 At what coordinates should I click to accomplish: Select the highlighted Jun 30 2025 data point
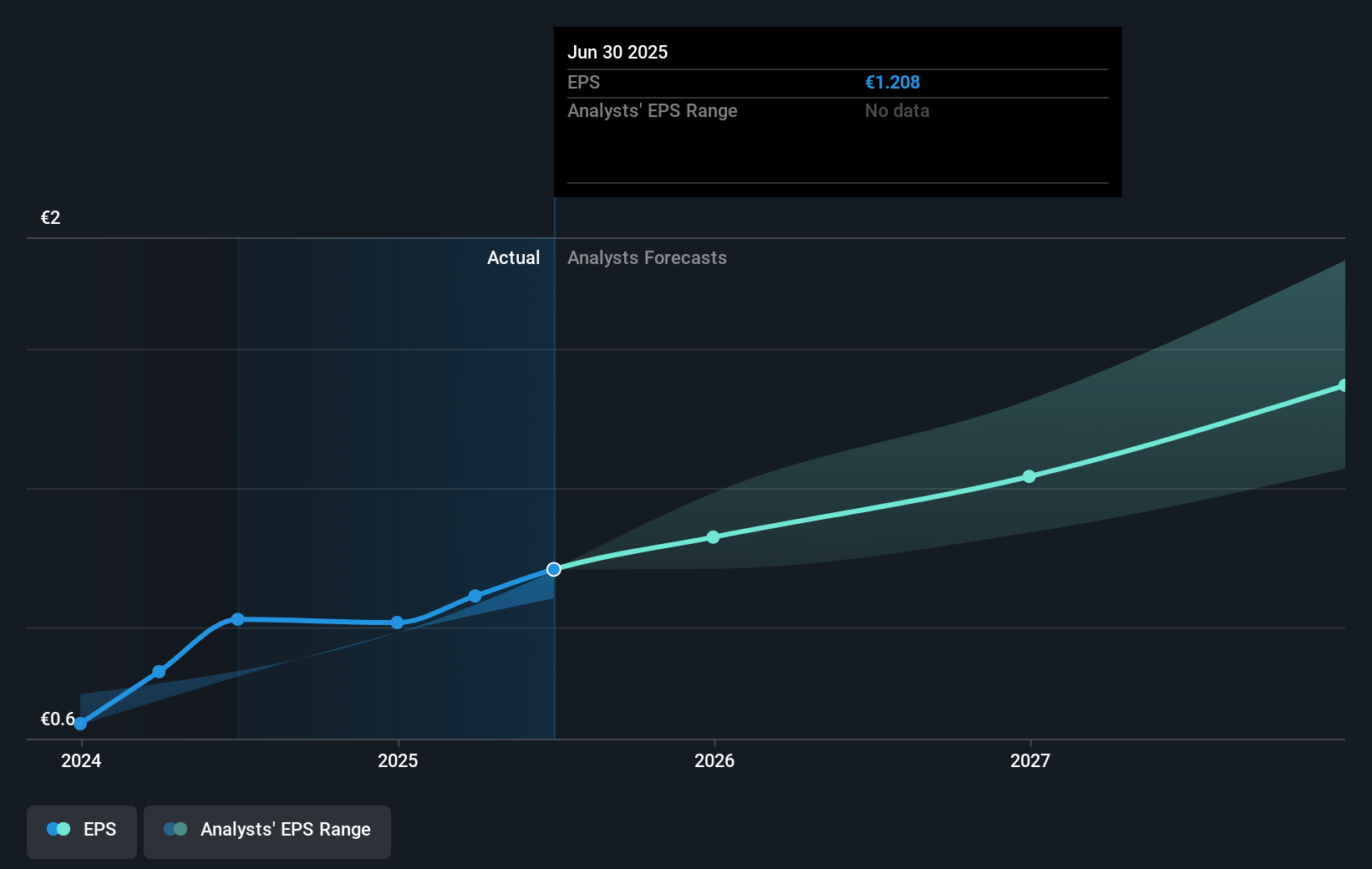pyautogui.click(x=554, y=569)
